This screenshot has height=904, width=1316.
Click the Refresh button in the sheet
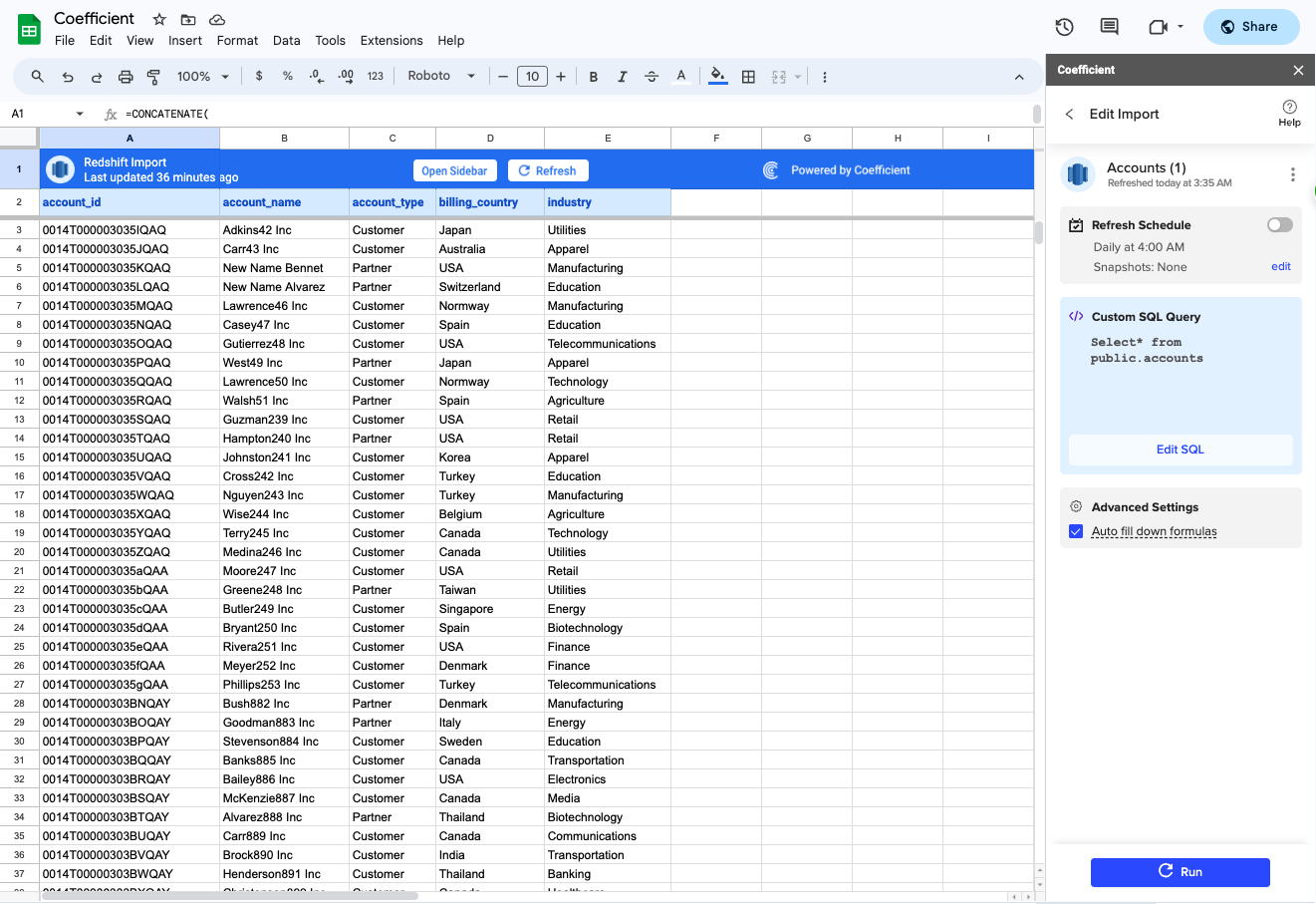tap(548, 170)
